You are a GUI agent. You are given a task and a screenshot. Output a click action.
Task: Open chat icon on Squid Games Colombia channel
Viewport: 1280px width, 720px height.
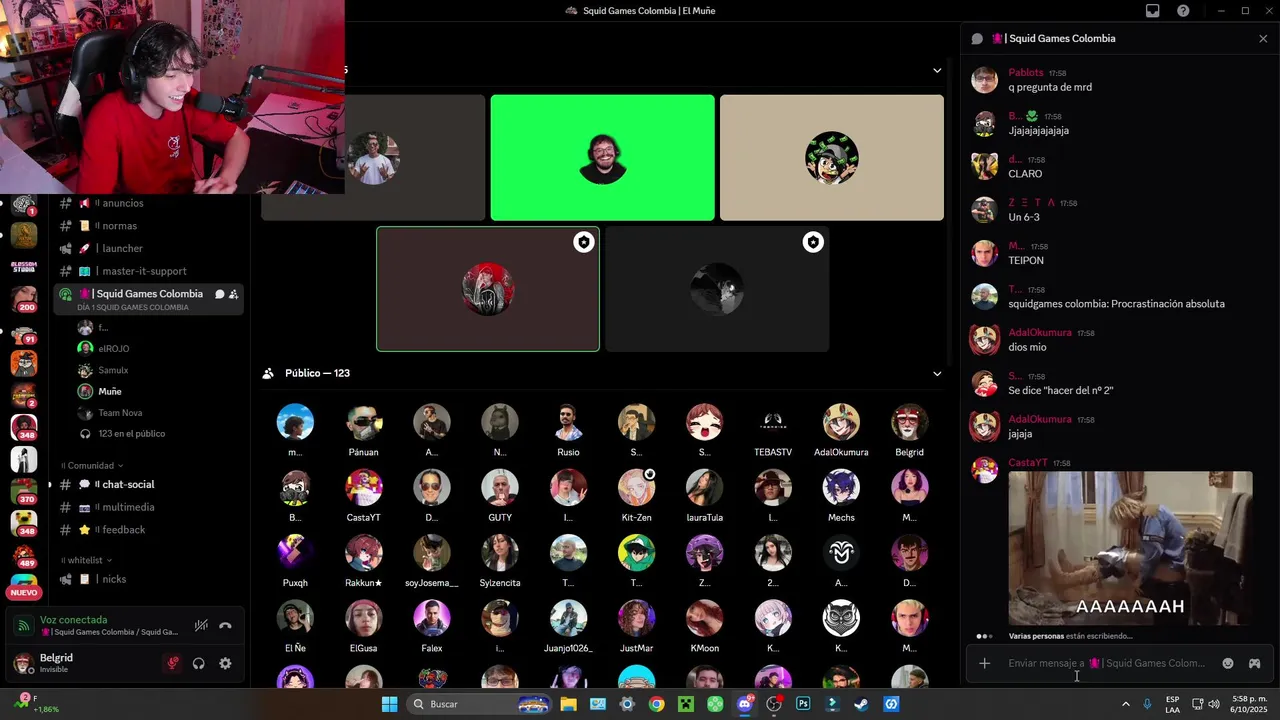point(219,294)
